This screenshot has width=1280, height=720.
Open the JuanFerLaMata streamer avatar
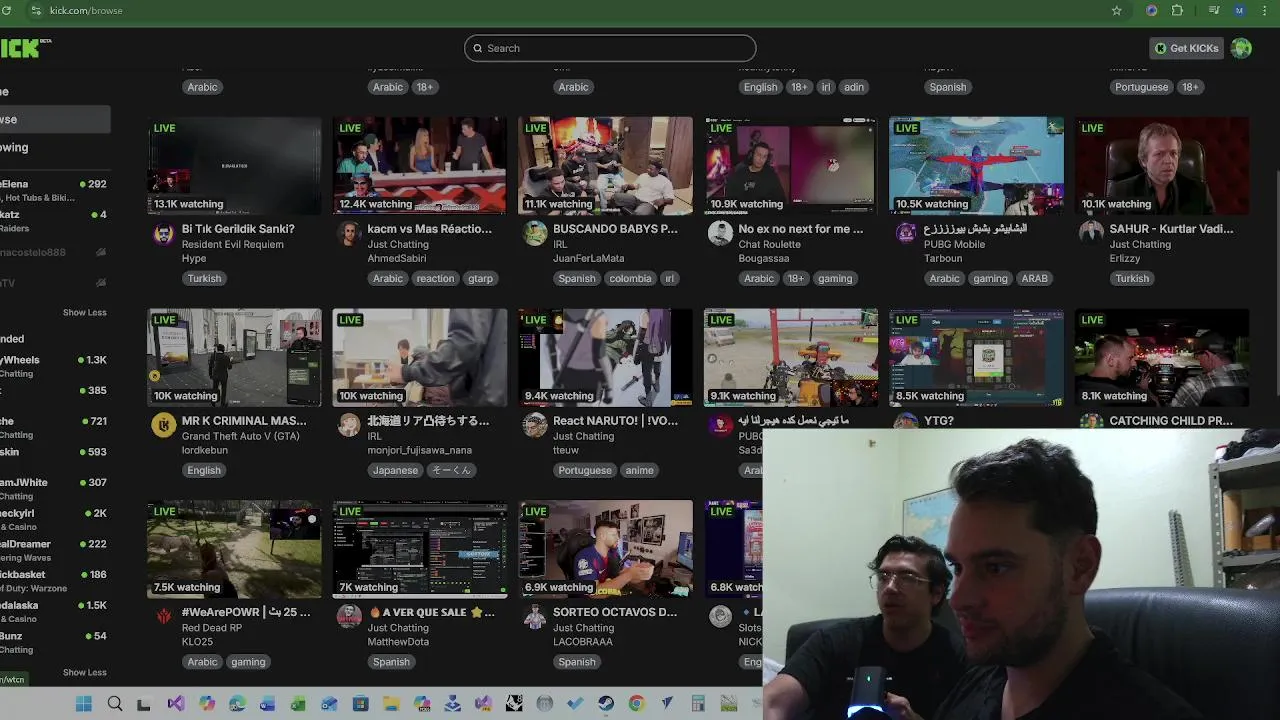(x=535, y=233)
